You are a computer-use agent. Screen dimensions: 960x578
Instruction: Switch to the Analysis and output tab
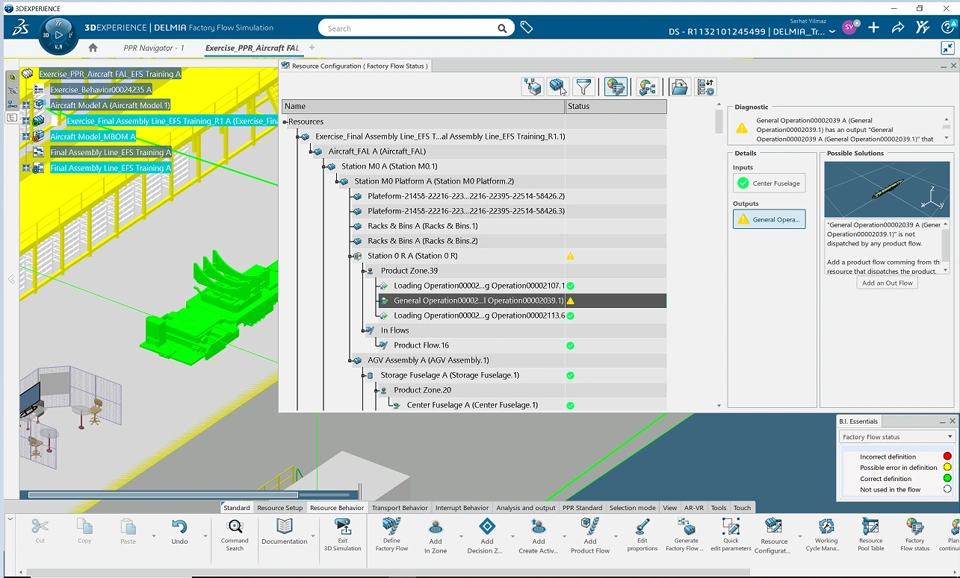click(x=525, y=508)
